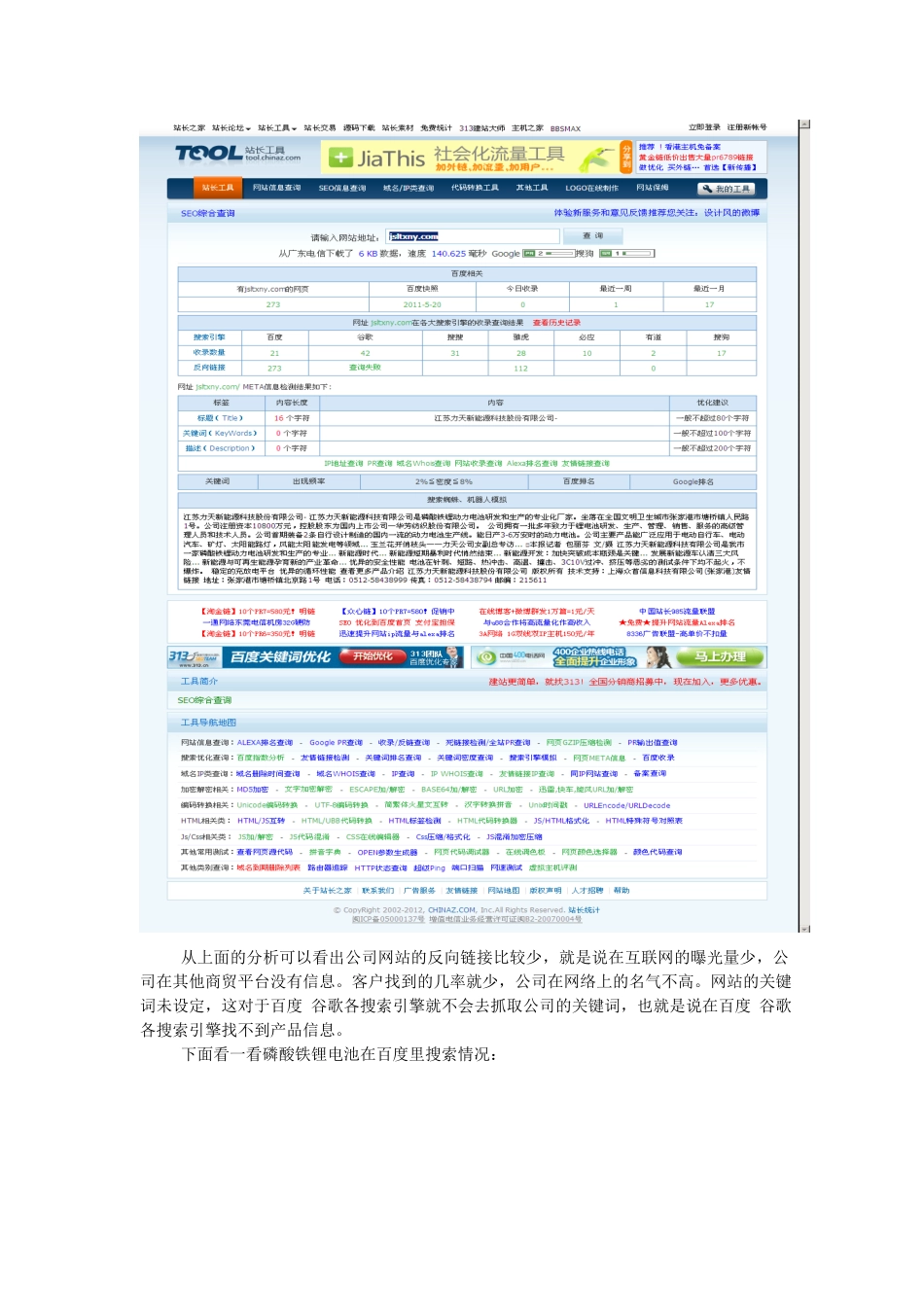Click the 我的工具 button

[728, 189]
